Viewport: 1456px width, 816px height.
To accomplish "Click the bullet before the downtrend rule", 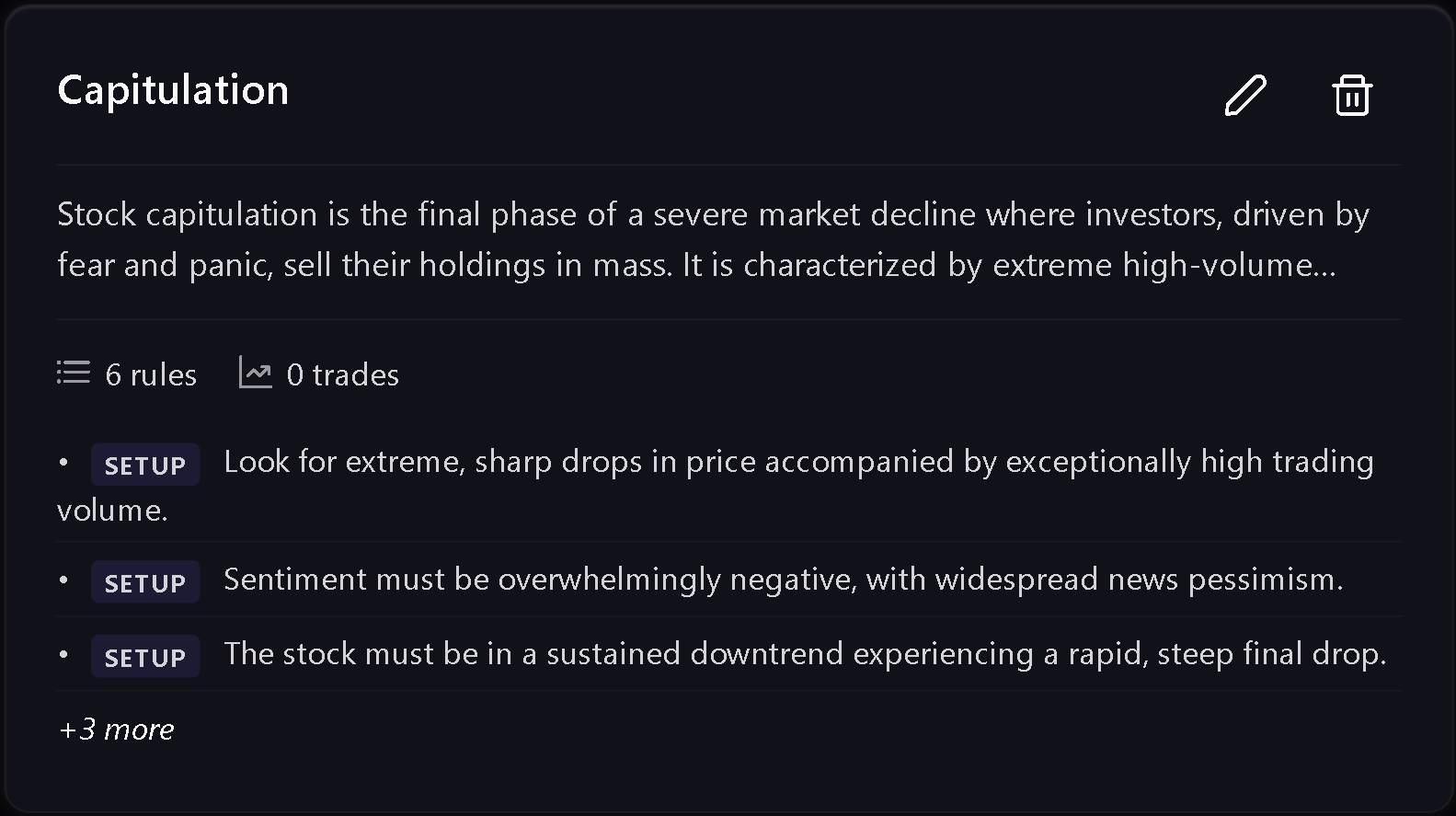I will (x=63, y=654).
